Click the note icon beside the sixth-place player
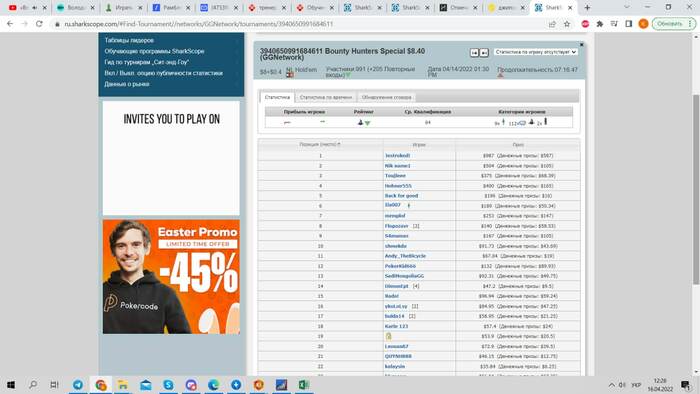 408,206
